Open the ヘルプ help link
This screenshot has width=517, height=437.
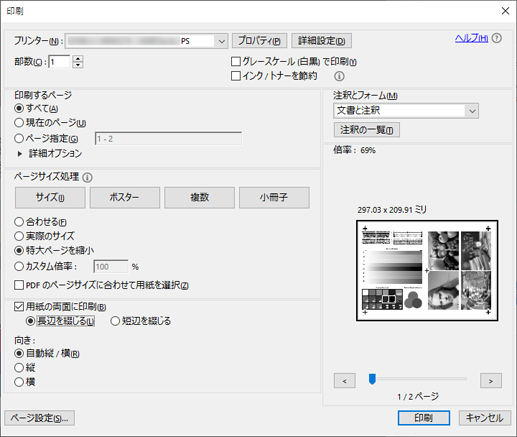coord(471,38)
